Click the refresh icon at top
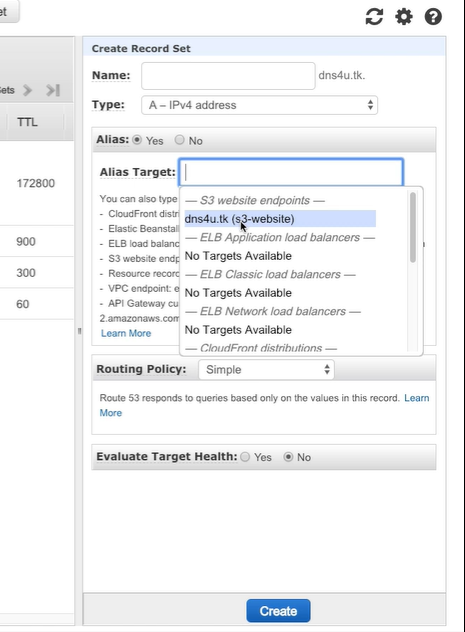The height and width of the screenshot is (632, 465). coord(374,17)
